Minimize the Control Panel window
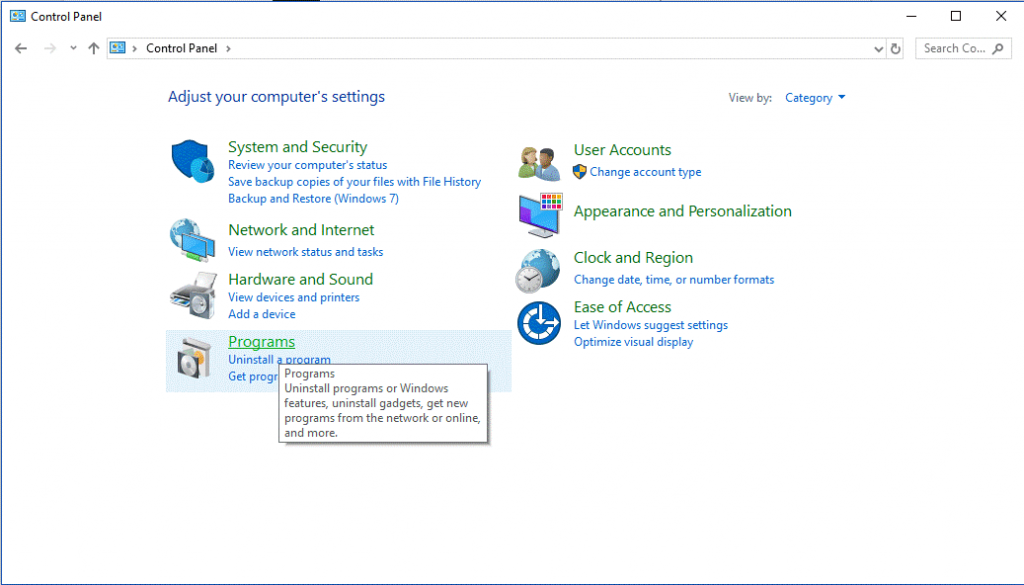 [912, 16]
